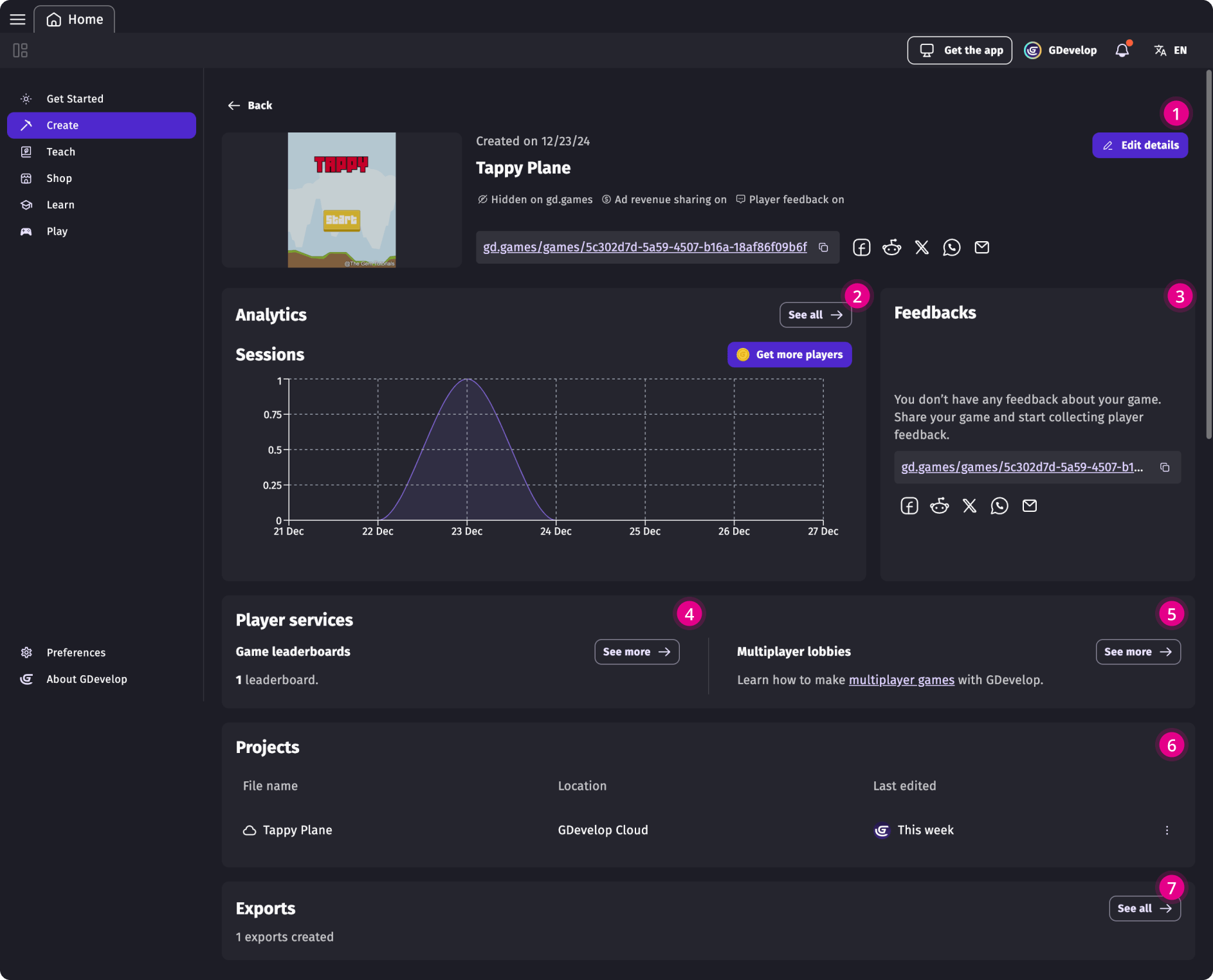This screenshot has height=980, width=1213.
Task: Open Shop from the sidebar
Action: coord(59,178)
